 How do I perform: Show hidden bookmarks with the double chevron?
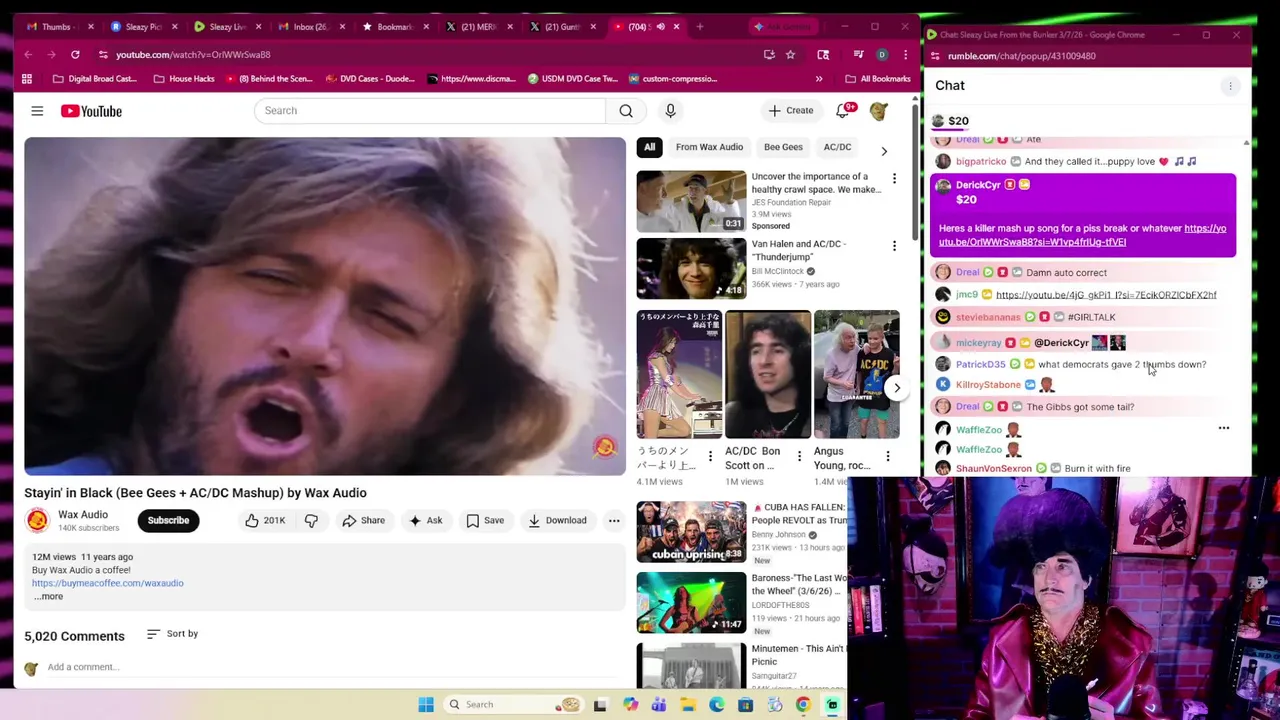pos(819,79)
